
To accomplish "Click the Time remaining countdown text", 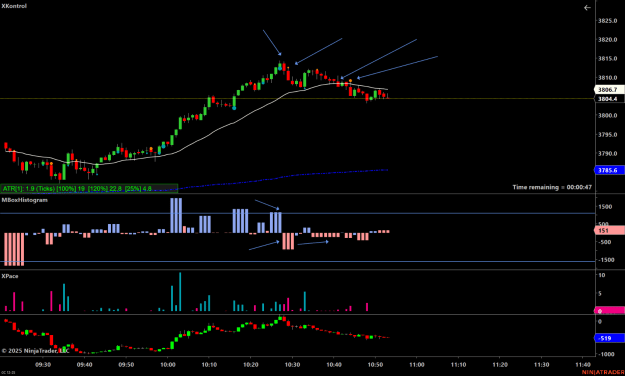I will [x=552, y=187].
